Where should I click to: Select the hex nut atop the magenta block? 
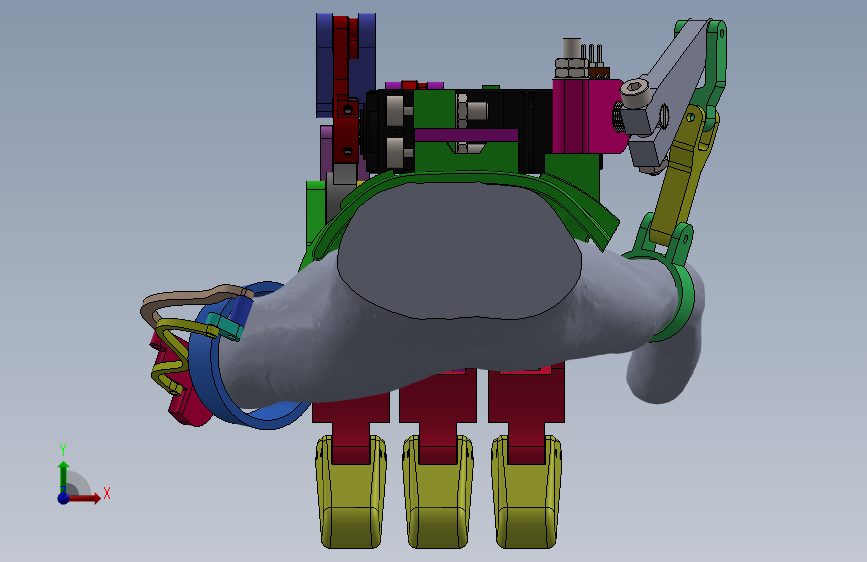pyautogui.click(x=571, y=68)
